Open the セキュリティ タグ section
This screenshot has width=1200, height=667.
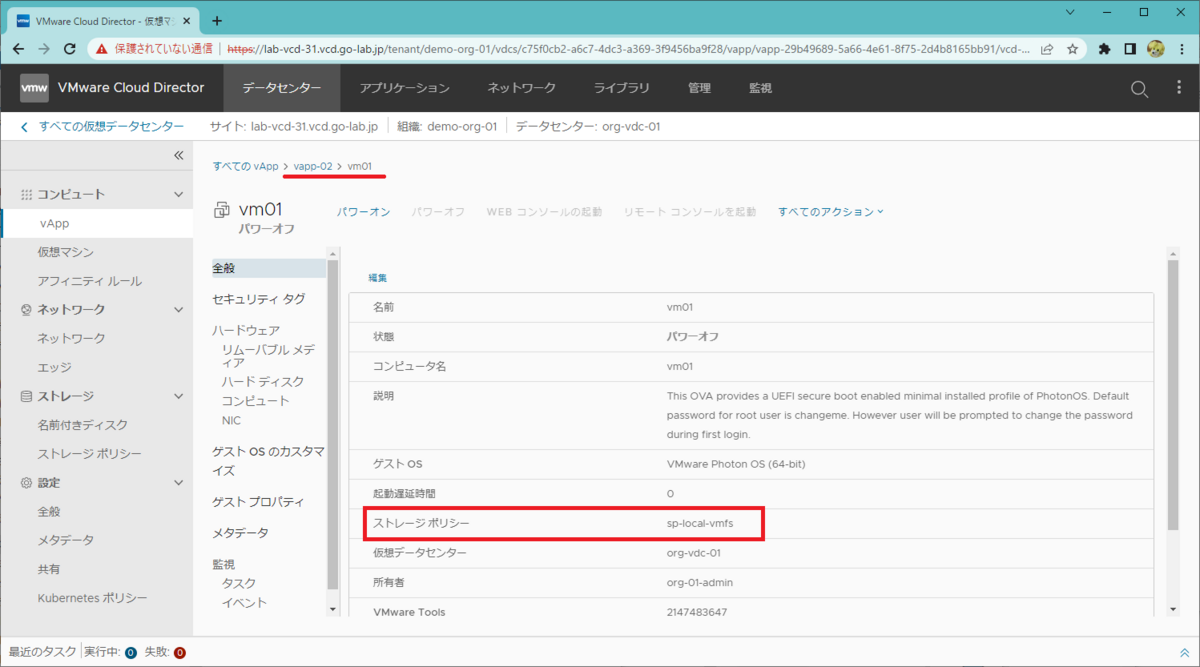[x=259, y=299]
